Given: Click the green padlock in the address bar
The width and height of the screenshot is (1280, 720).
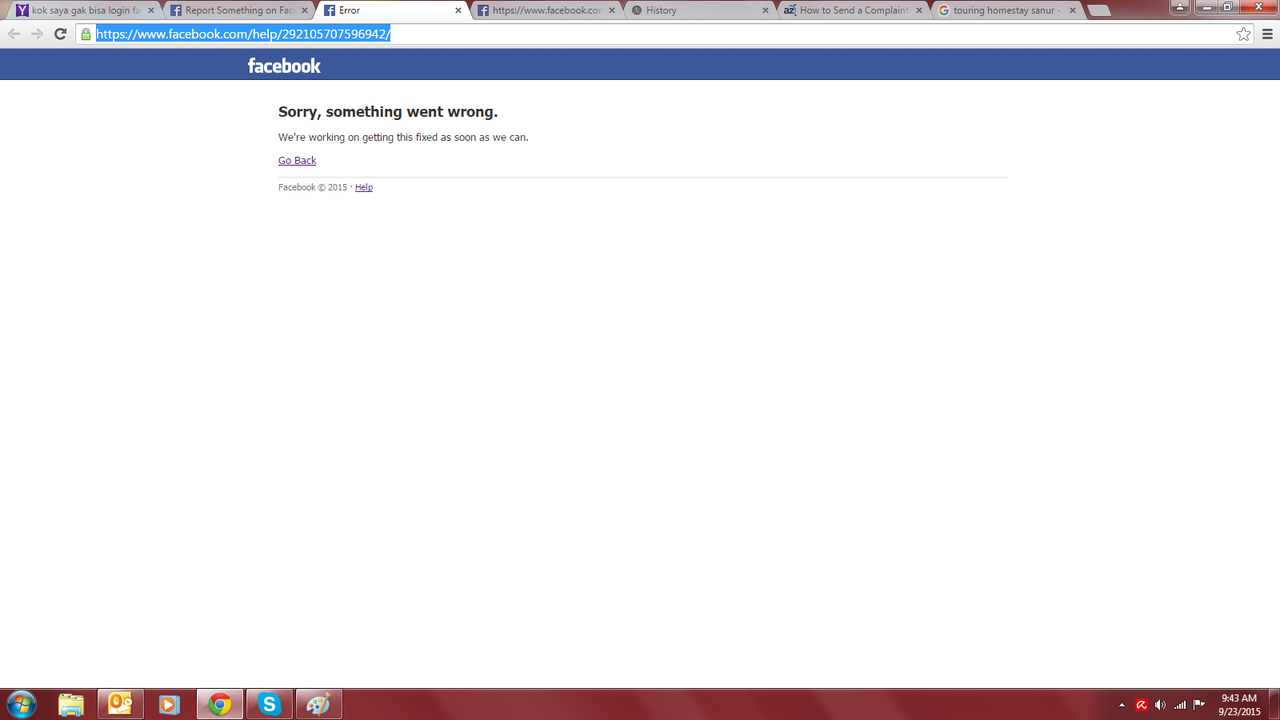Looking at the screenshot, I should pyautogui.click(x=86, y=34).
